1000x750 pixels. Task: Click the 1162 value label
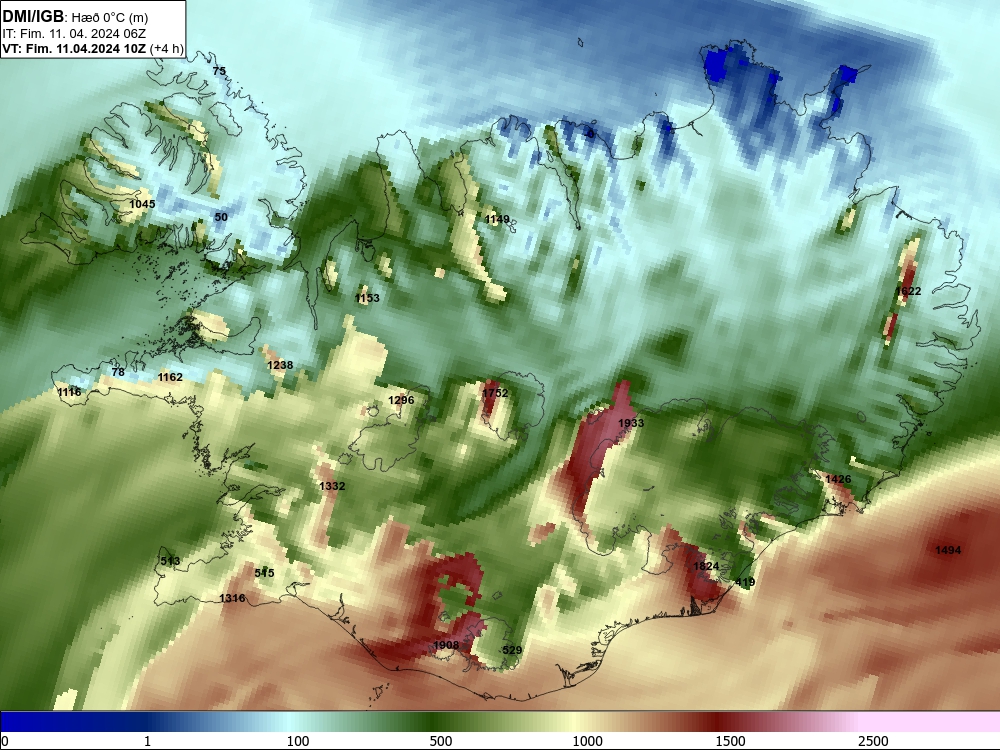170,377
